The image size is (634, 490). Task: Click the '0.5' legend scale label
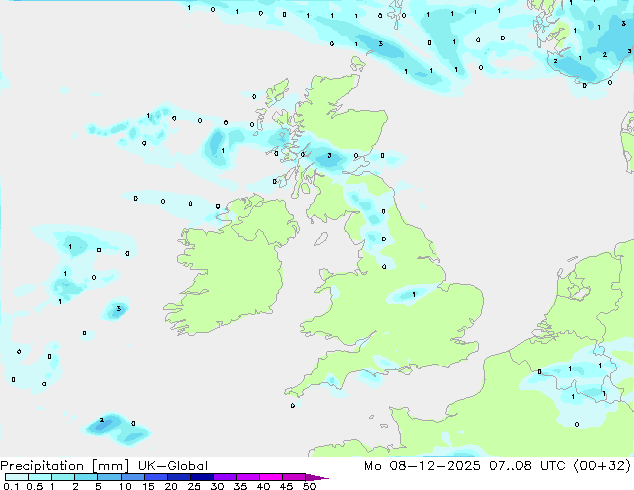point(34,486)
